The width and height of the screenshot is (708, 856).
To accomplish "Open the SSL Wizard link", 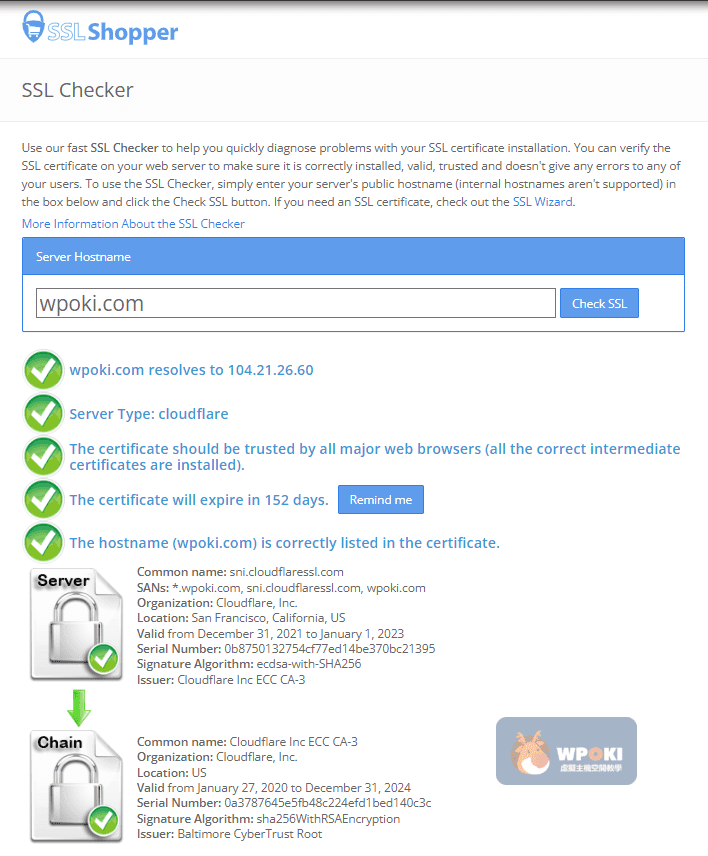I will [x=543, y=202].
